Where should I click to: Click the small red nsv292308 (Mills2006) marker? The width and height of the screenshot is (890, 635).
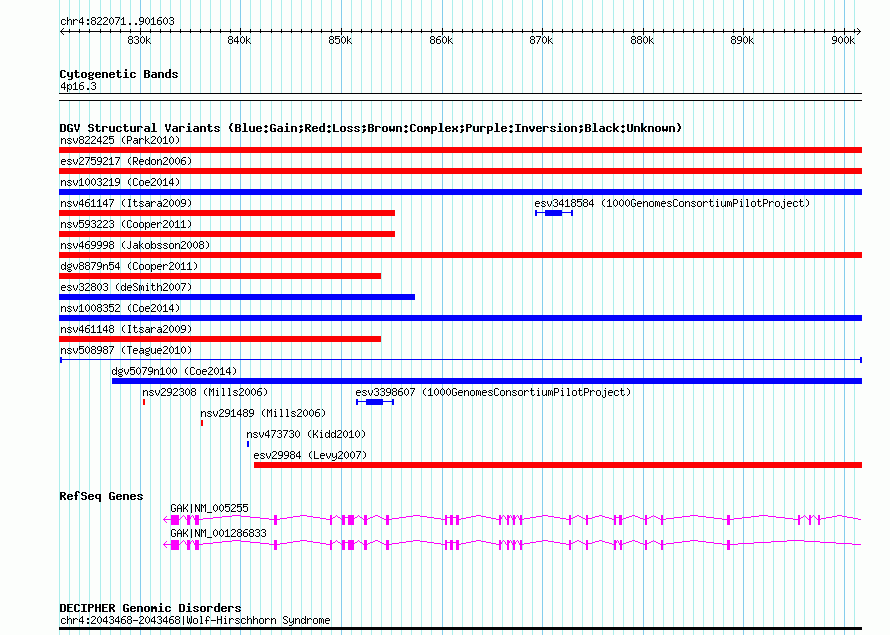144,402
